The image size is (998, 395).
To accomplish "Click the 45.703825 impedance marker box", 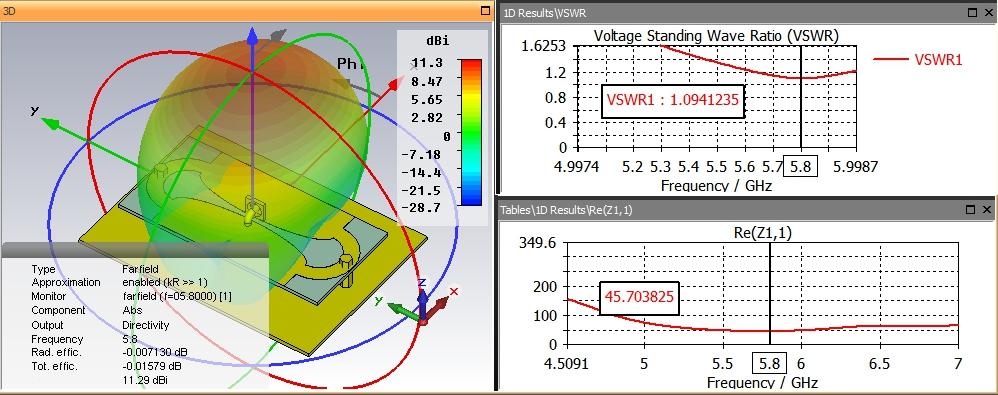I will coord(639,298).
